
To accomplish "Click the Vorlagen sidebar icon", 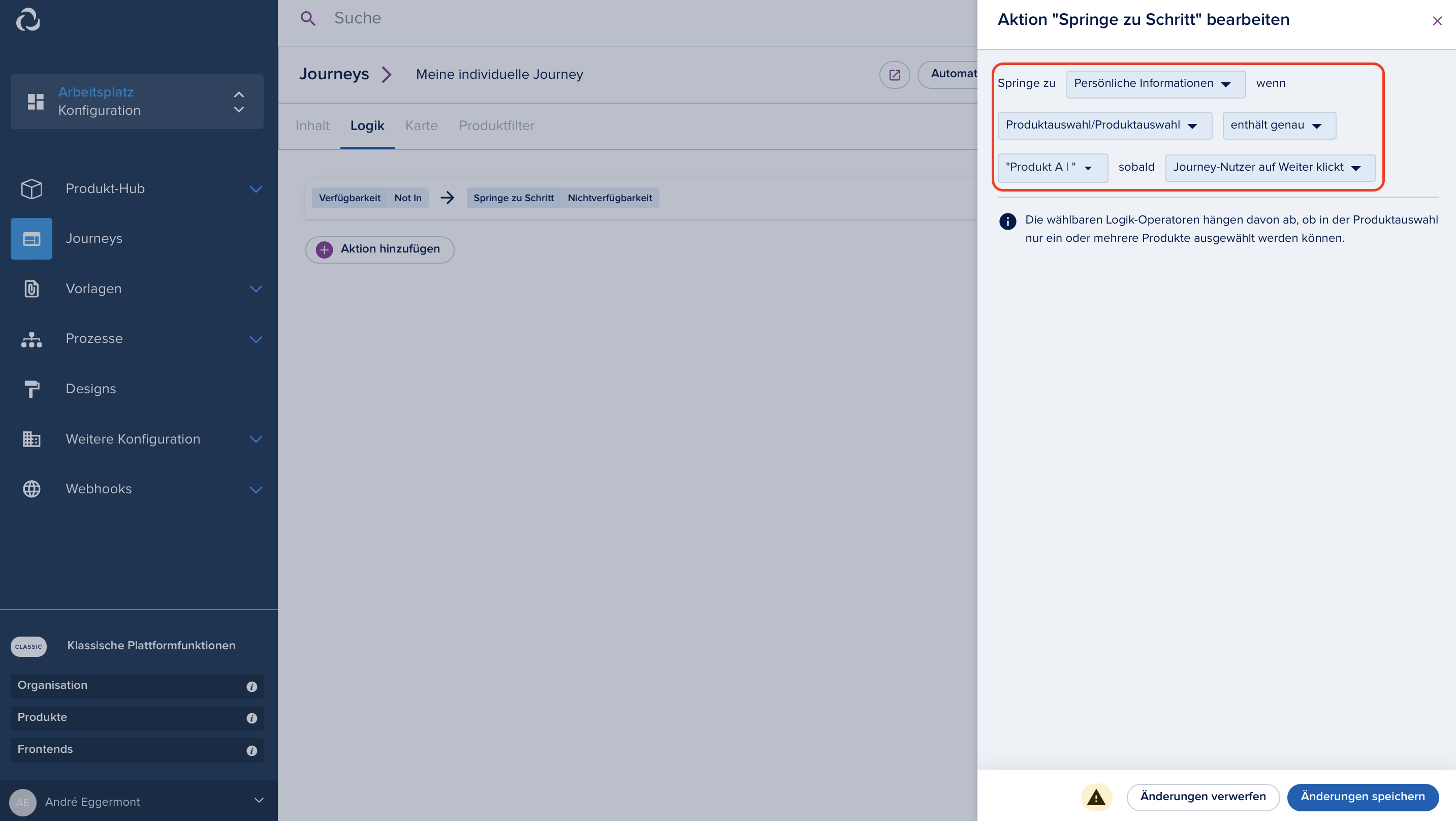I will (x=31, y=288).
